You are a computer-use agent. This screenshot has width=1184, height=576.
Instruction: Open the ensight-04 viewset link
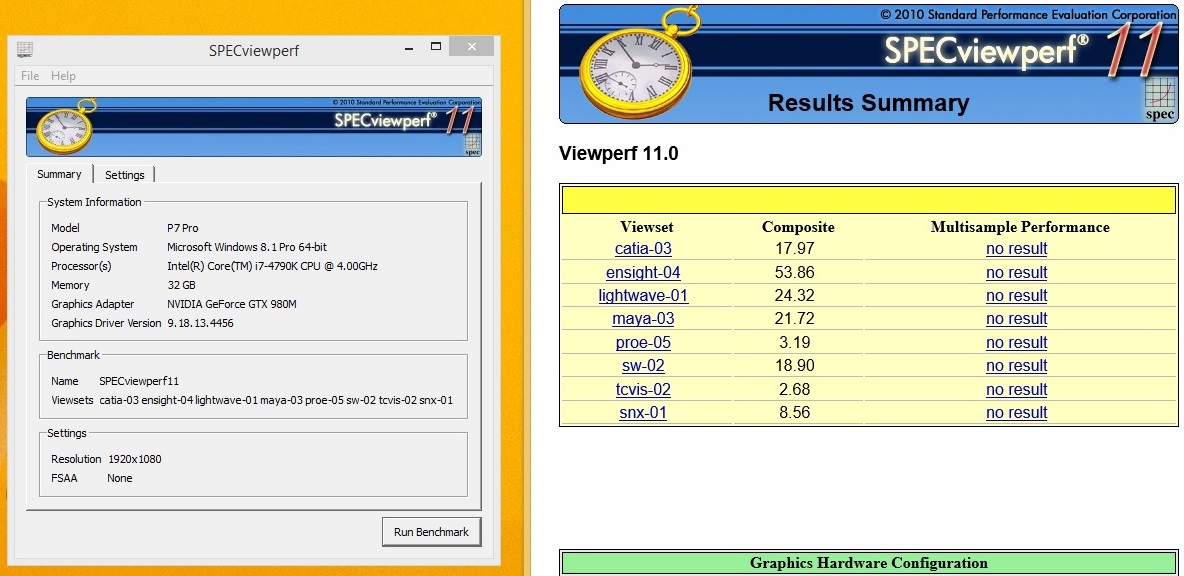643,273
